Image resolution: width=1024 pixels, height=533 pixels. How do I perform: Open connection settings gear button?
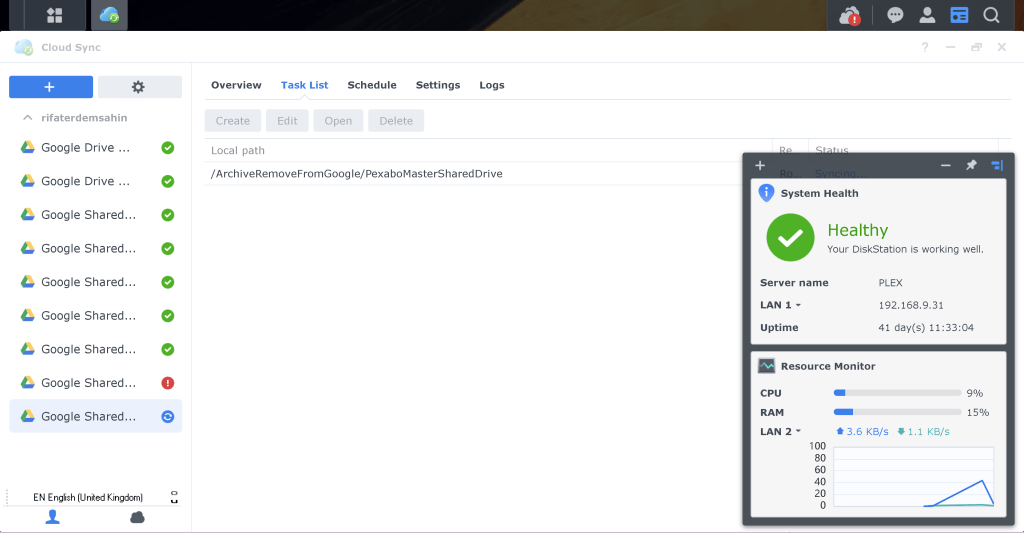[x=140, y=87]
